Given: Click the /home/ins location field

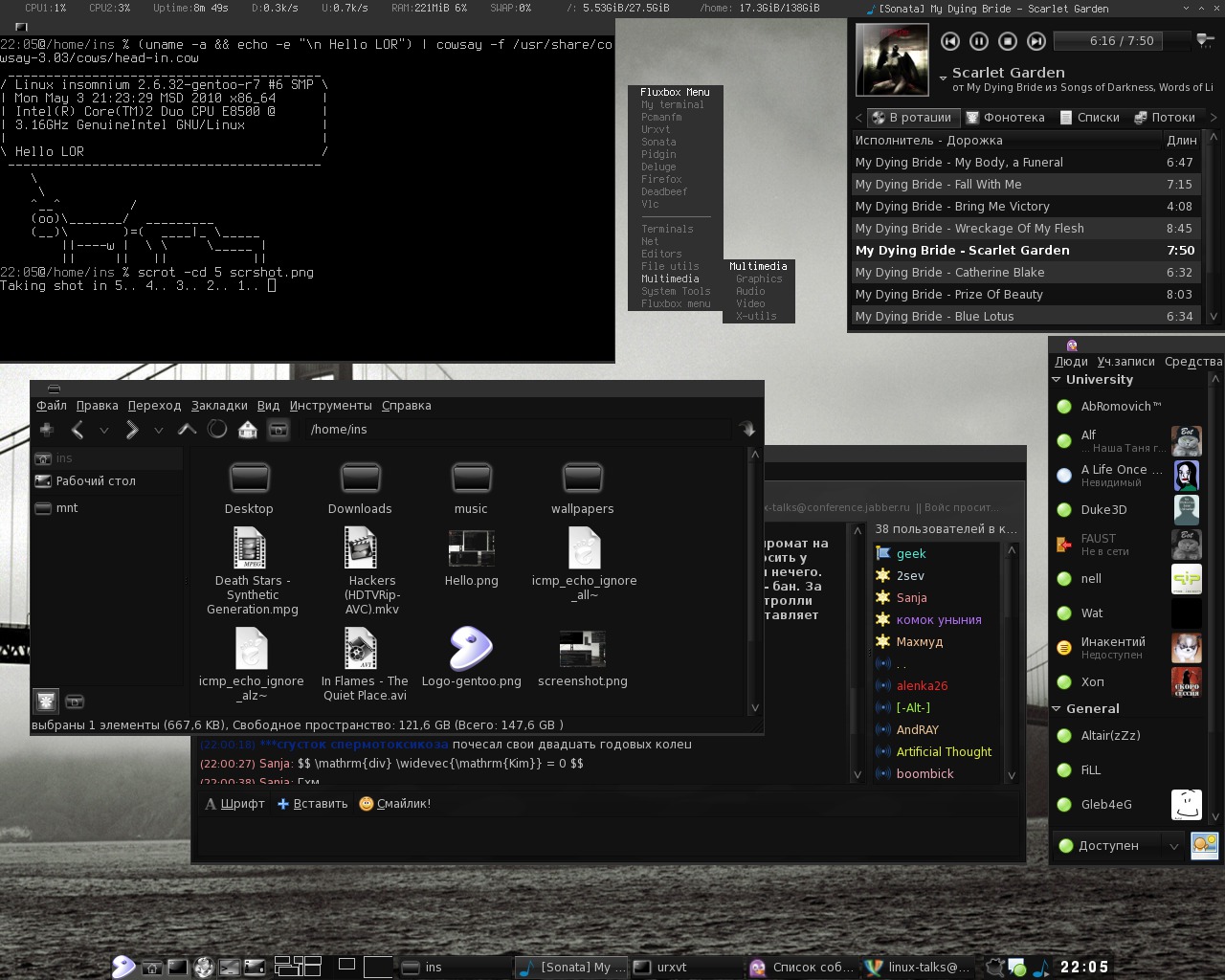Looking at the screenshot, I should pyautogui.click(x=520, y=430).
